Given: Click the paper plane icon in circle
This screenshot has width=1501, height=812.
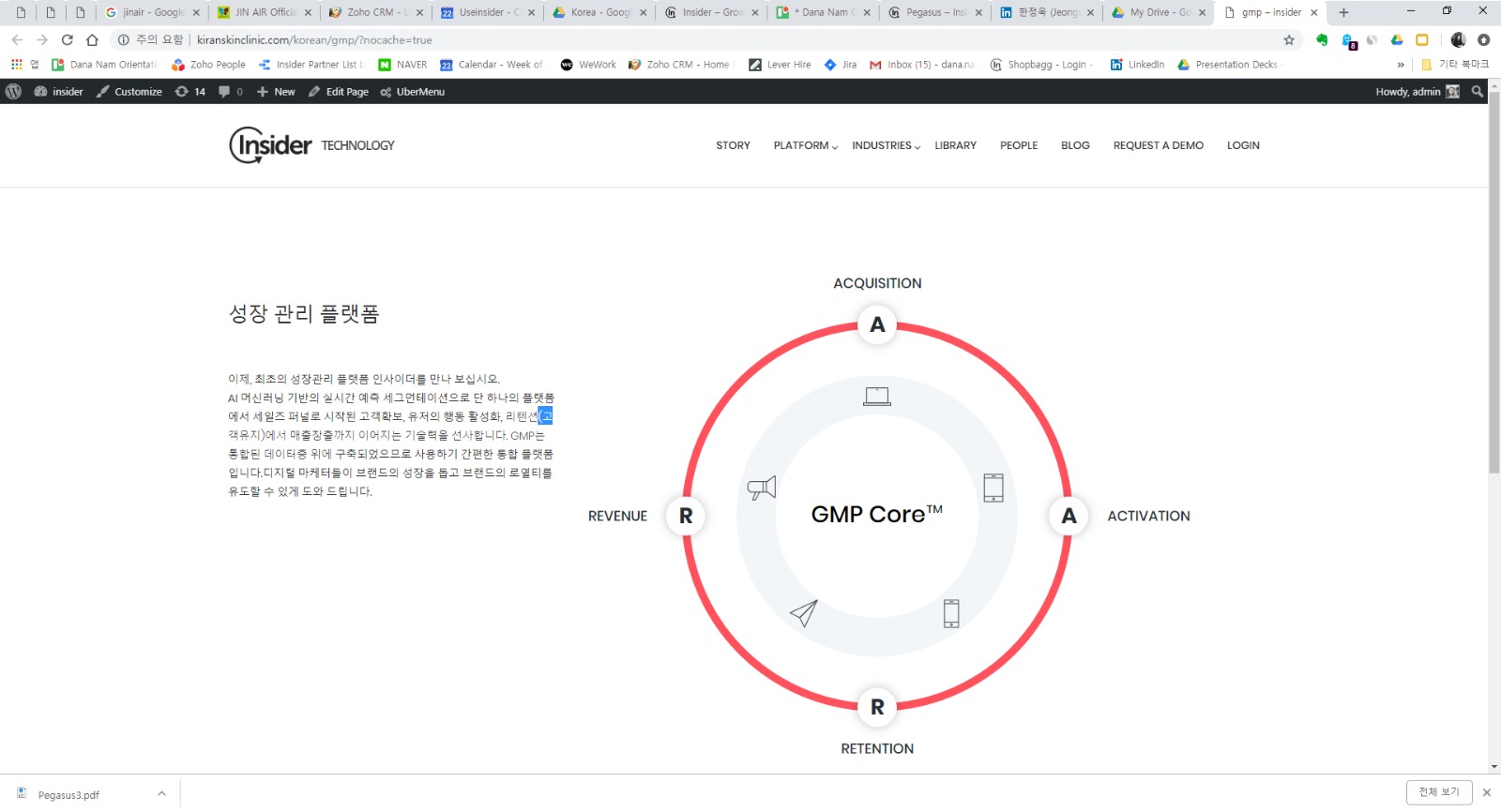Looking at the screenshot, I should click(804, 613).
